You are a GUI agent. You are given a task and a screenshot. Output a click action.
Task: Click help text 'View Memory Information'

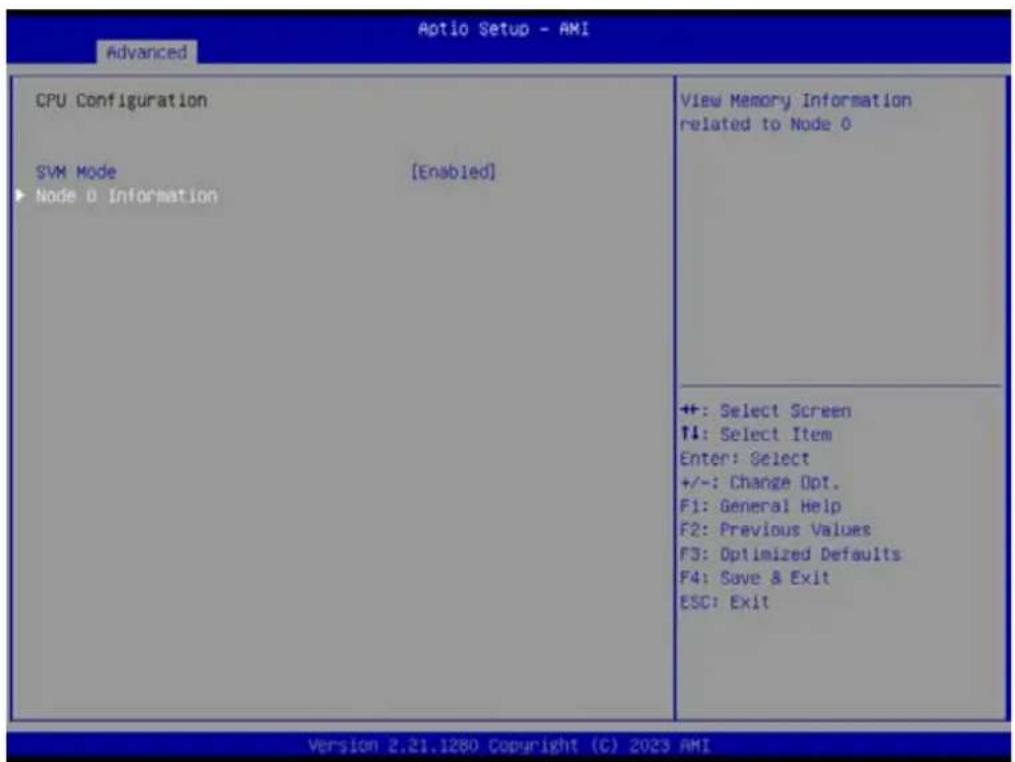click(796, 101)
